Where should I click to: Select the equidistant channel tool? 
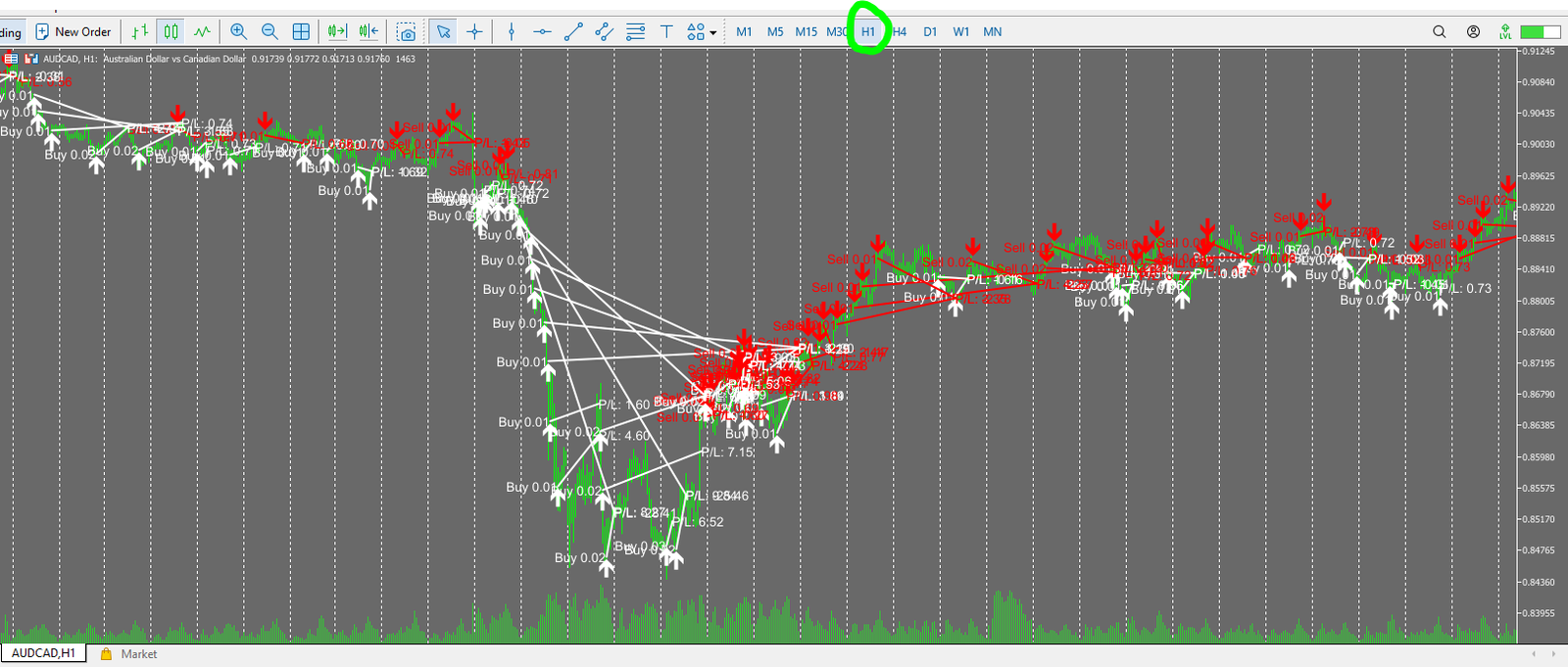tap(605, 31)
